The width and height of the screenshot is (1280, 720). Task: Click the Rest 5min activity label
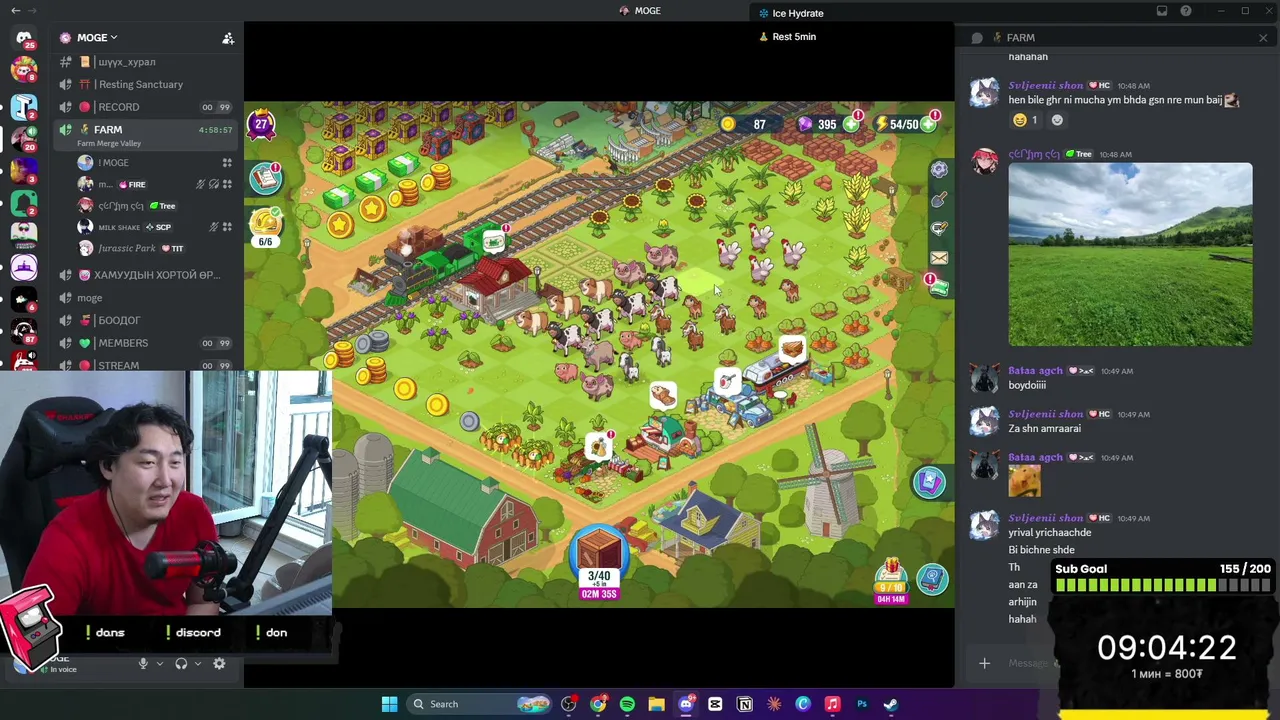click(794, 37)
